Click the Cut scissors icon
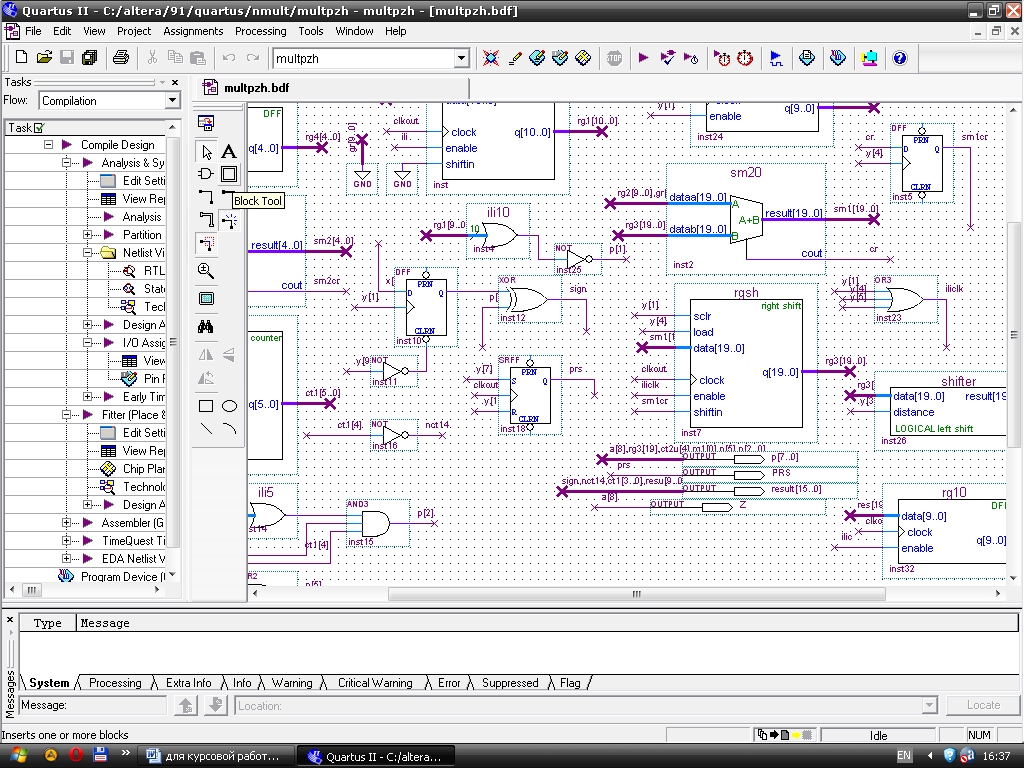Viewport: 1024px width, 768px height. pos(152,57)
